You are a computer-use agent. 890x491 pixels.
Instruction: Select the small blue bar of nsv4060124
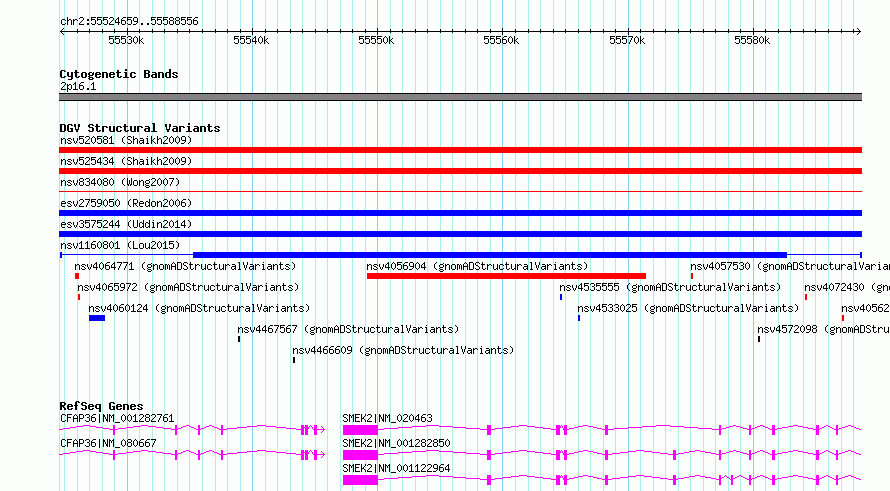coord(97,318)
